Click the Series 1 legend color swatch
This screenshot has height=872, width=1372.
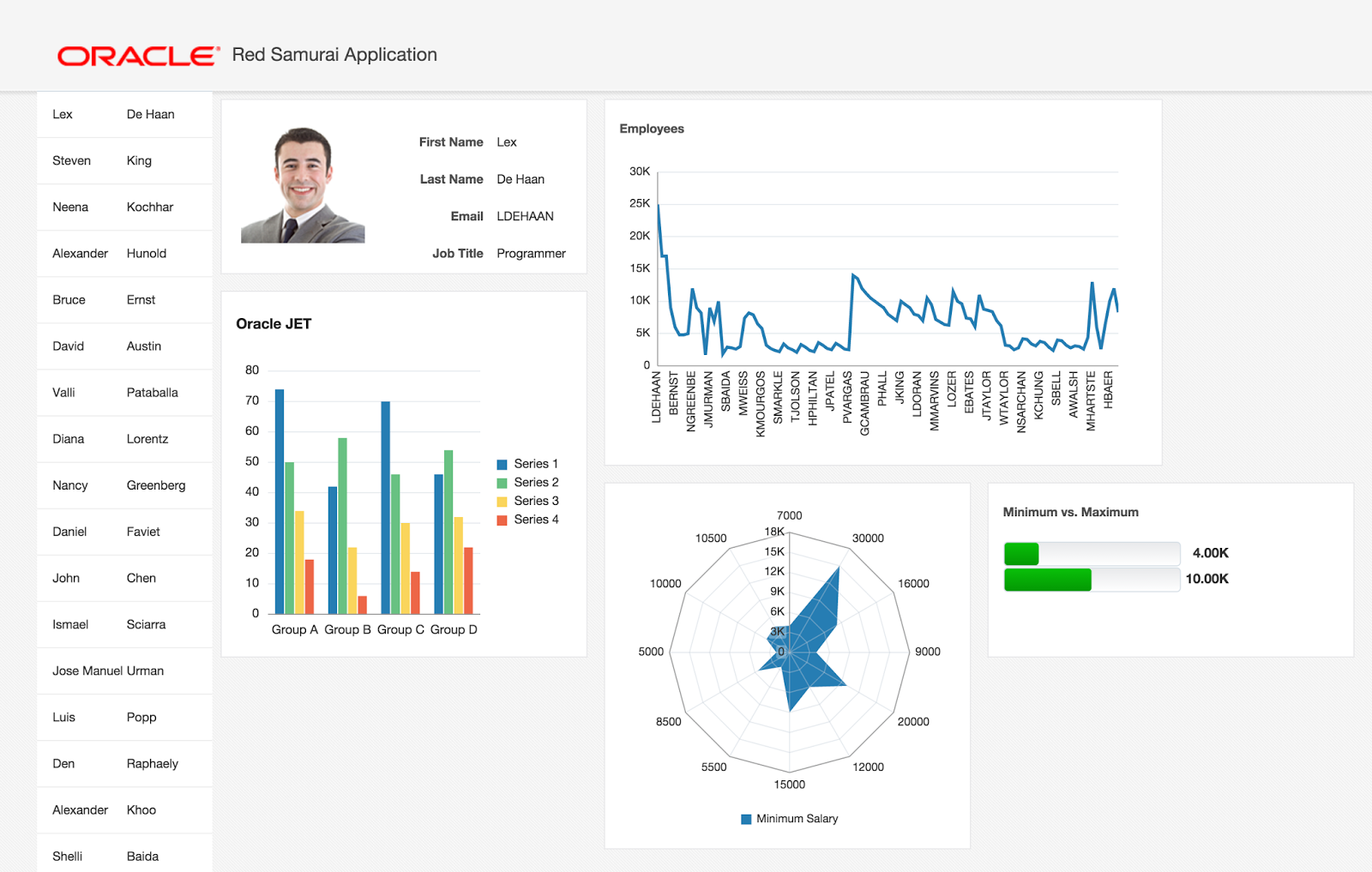[502, 463]
